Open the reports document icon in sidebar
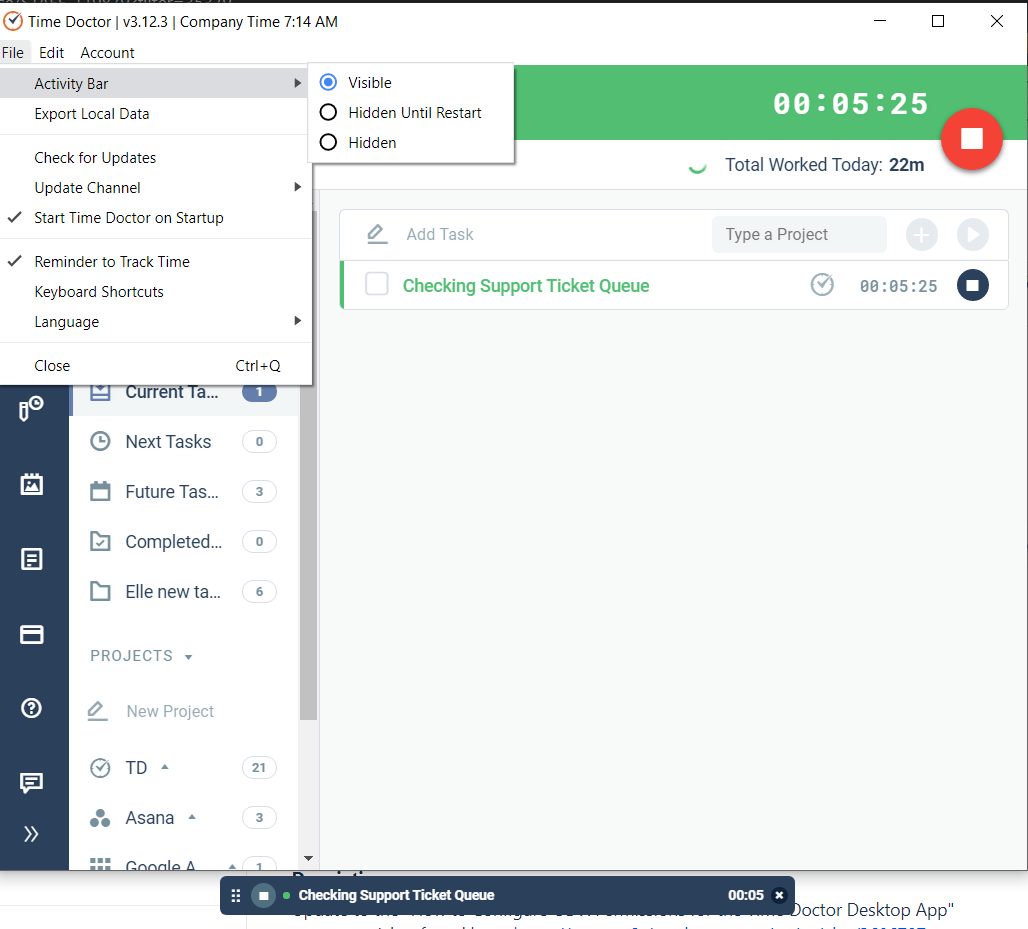The width and height of the screenshot is (1028, 929). click(x=31, y=559)
